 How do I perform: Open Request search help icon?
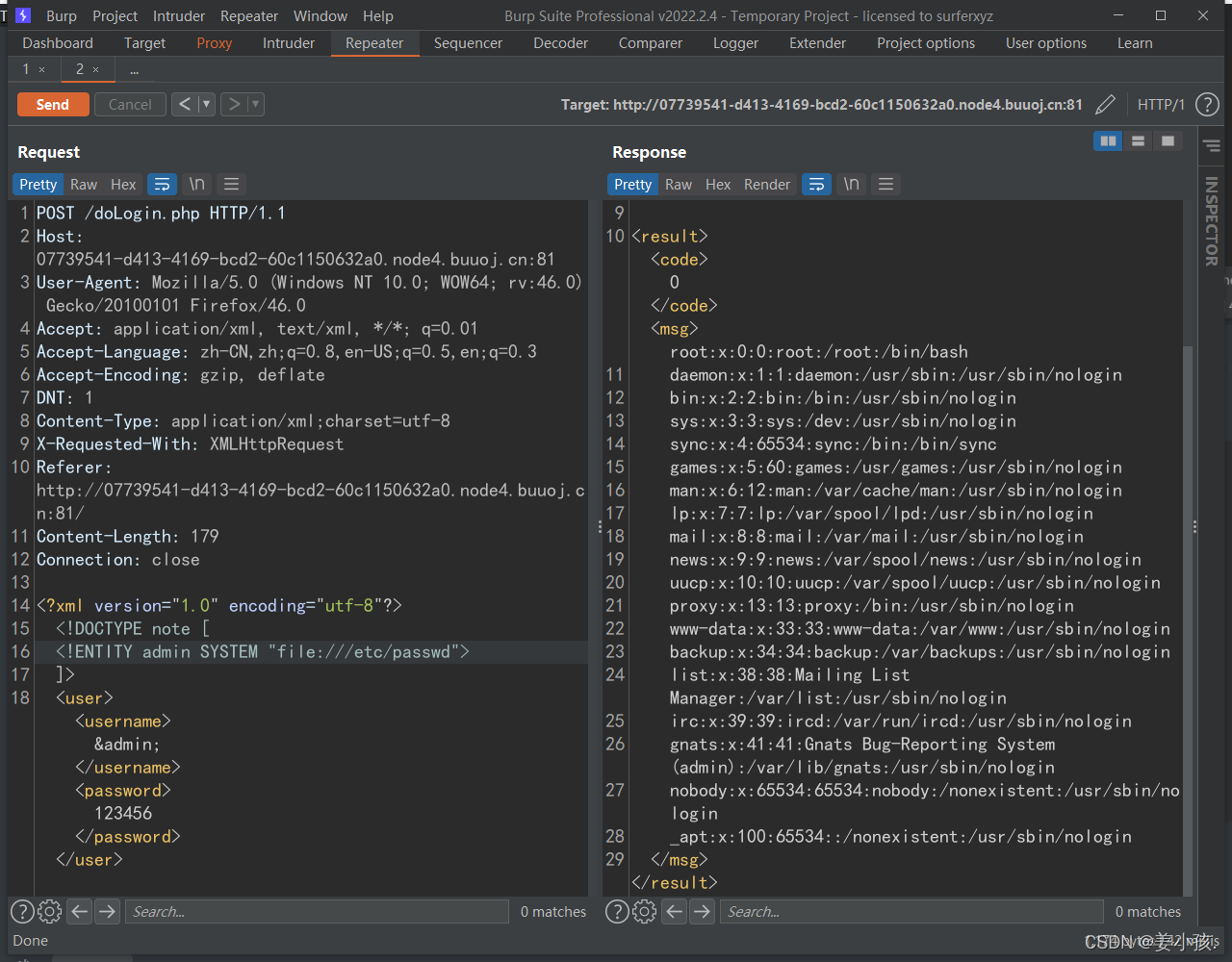pyautogui.click(x=22, y=912)
